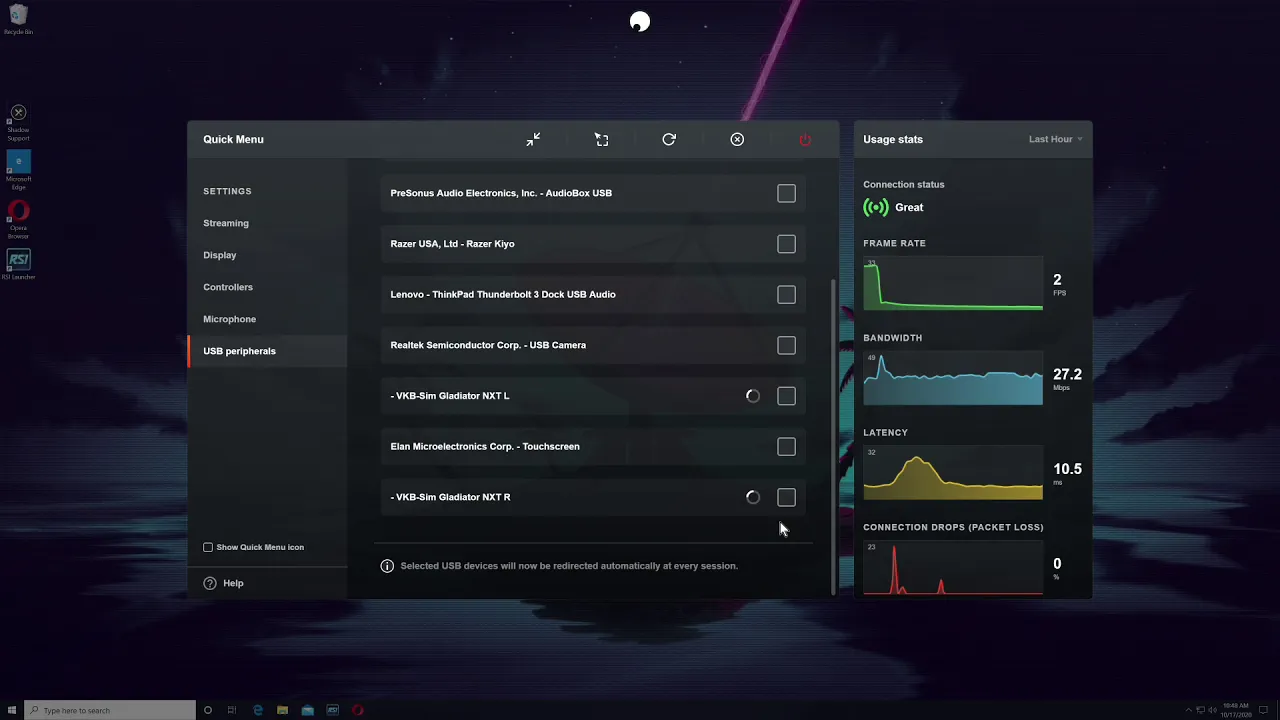Viewport: 1280px width, 720px height.
Task: Click the Latency graph
Action: tap(953, 473)
